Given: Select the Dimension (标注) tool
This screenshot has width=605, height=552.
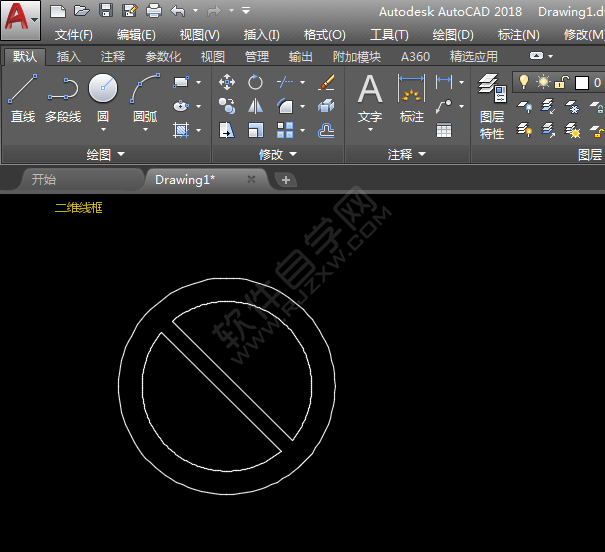Looking at the screenshot, I should coord(411,98).
